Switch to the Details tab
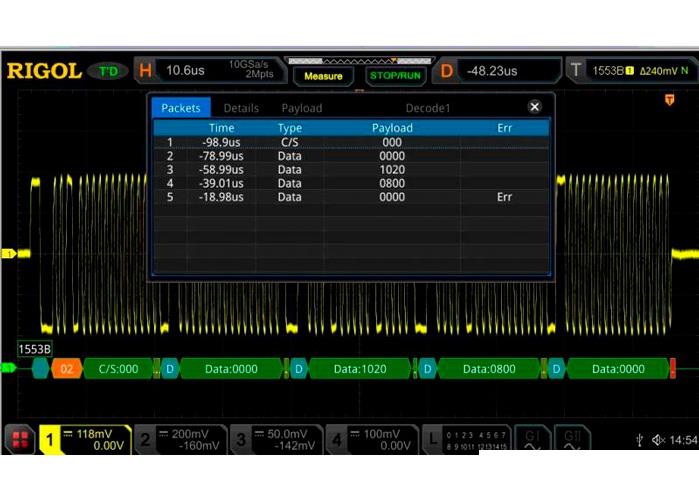The image size is (699, 500). [x=241, y=108]
